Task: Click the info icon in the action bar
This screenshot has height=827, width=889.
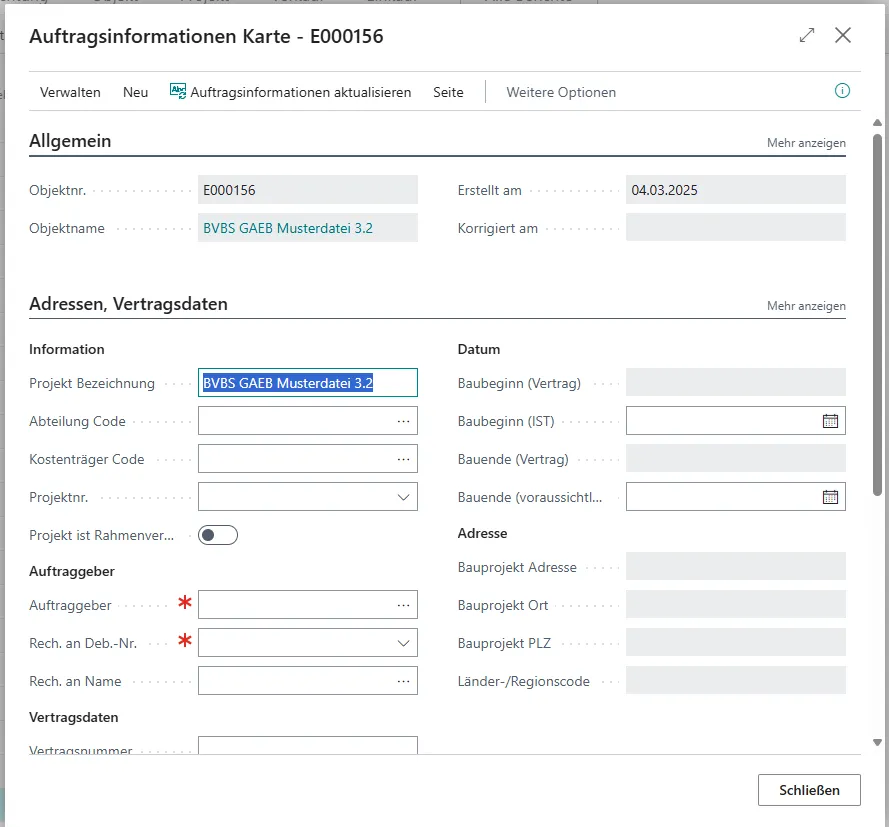Action: coord(842,91)
